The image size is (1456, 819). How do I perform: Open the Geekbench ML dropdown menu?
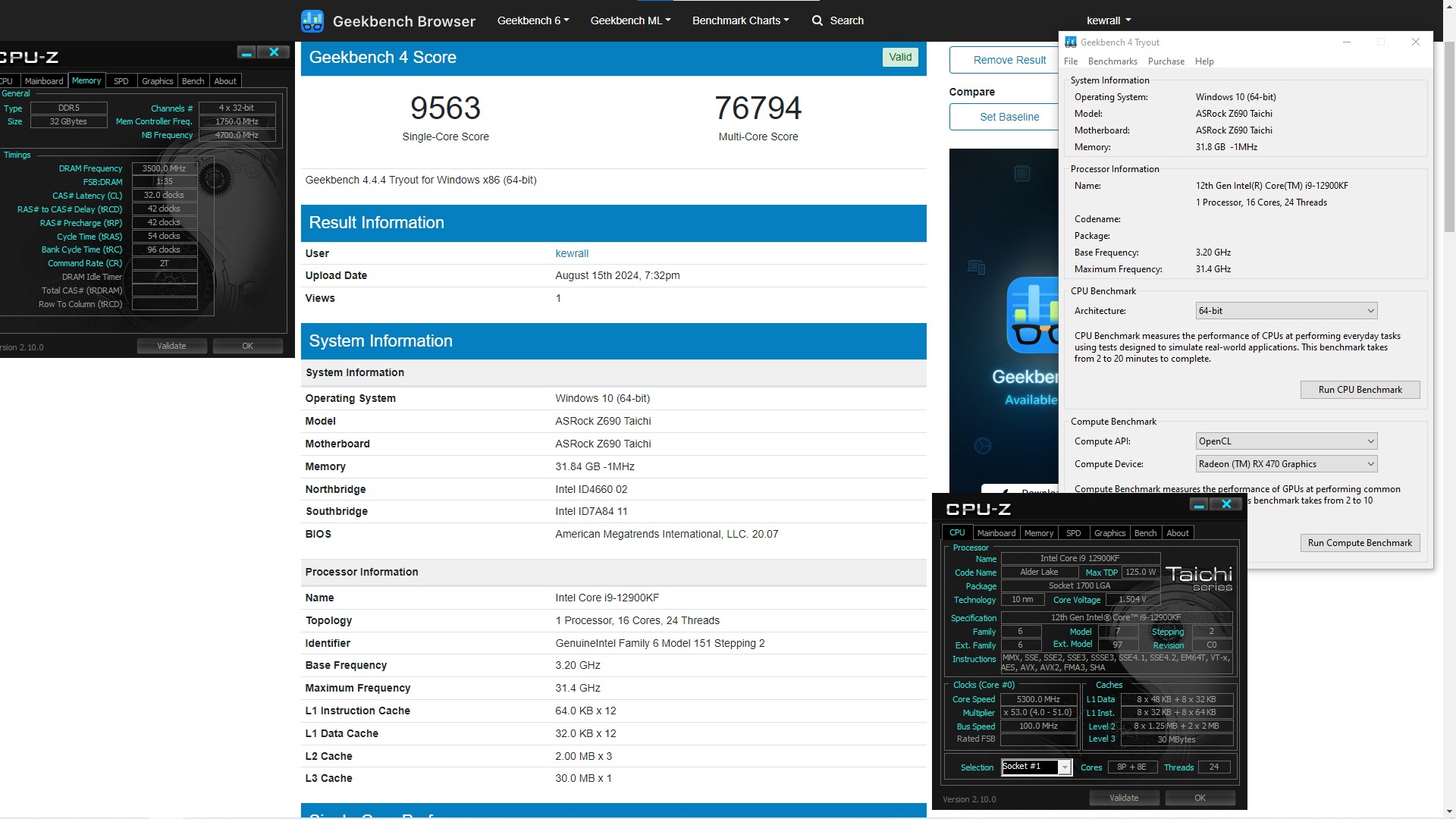(x=630, y=20)
